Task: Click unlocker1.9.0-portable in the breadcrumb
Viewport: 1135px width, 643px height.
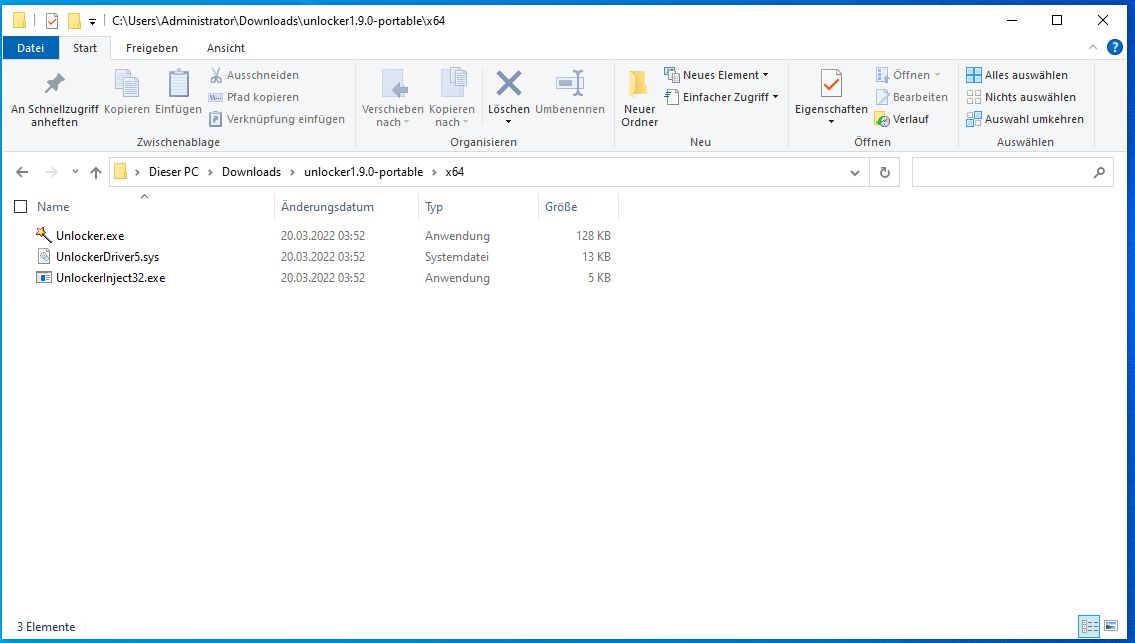Action: tap(363, 172)
